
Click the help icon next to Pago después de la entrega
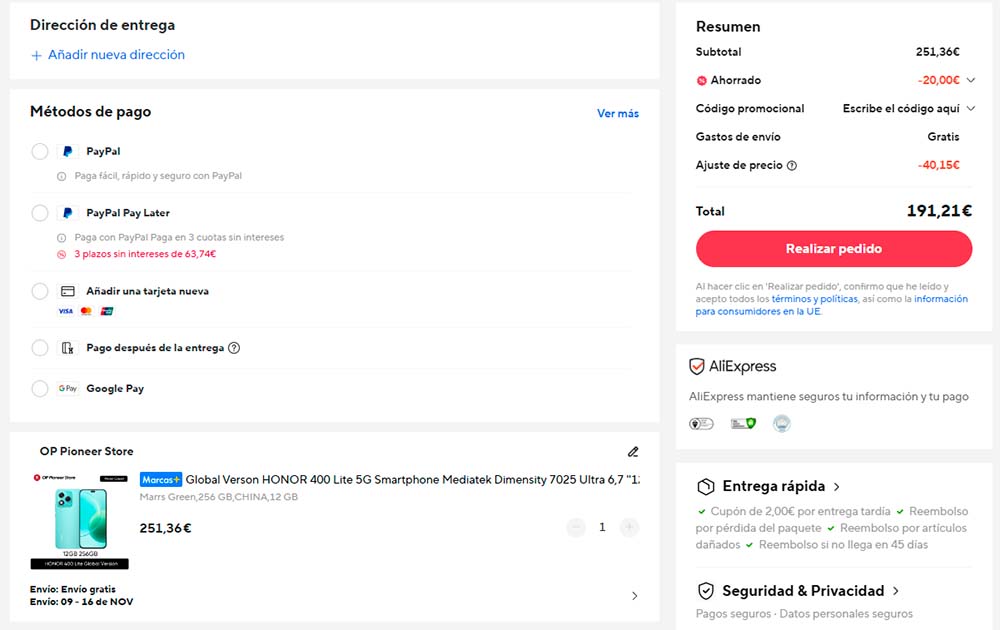coord(234,348)
